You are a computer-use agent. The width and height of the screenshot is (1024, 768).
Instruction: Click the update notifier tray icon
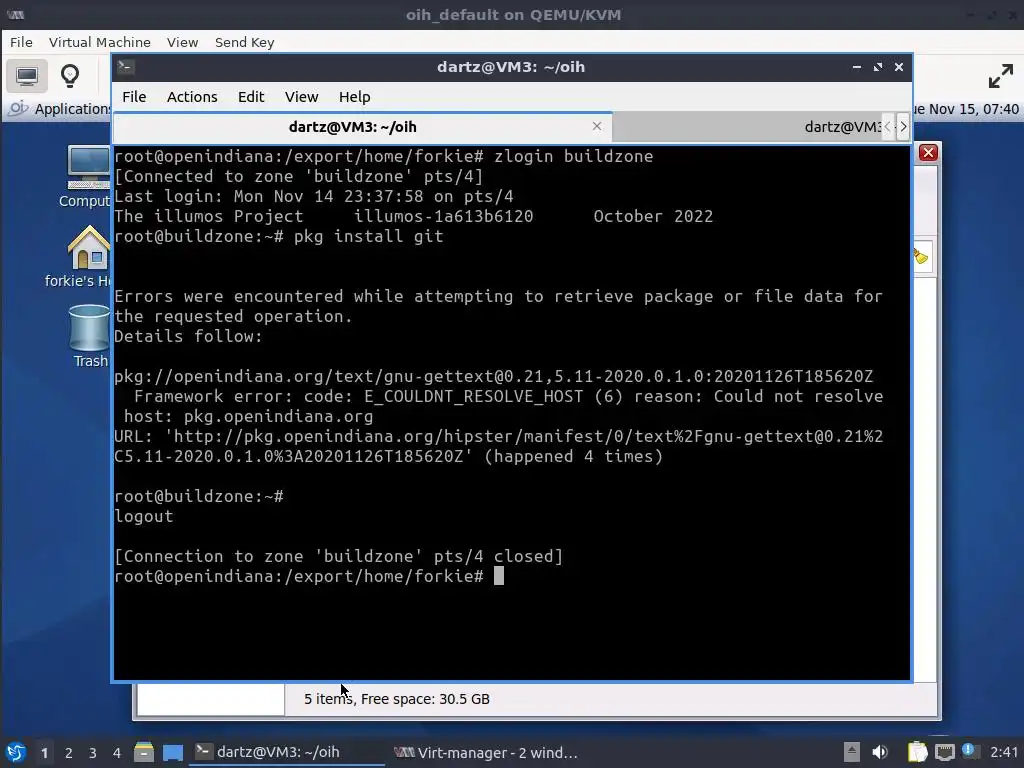pos(969,750)
